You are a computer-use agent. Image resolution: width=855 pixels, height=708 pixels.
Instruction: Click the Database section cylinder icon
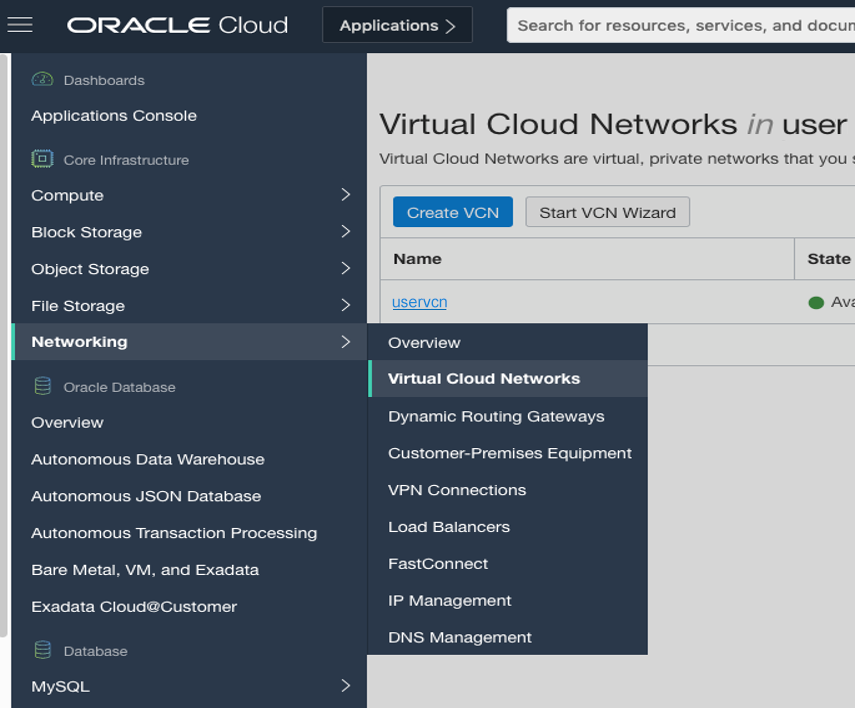click(42, 650)
